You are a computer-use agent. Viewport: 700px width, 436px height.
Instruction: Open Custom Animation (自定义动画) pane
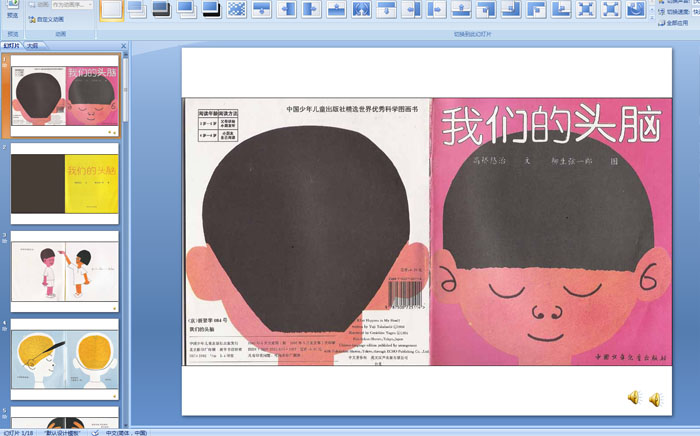pos(46,20)
